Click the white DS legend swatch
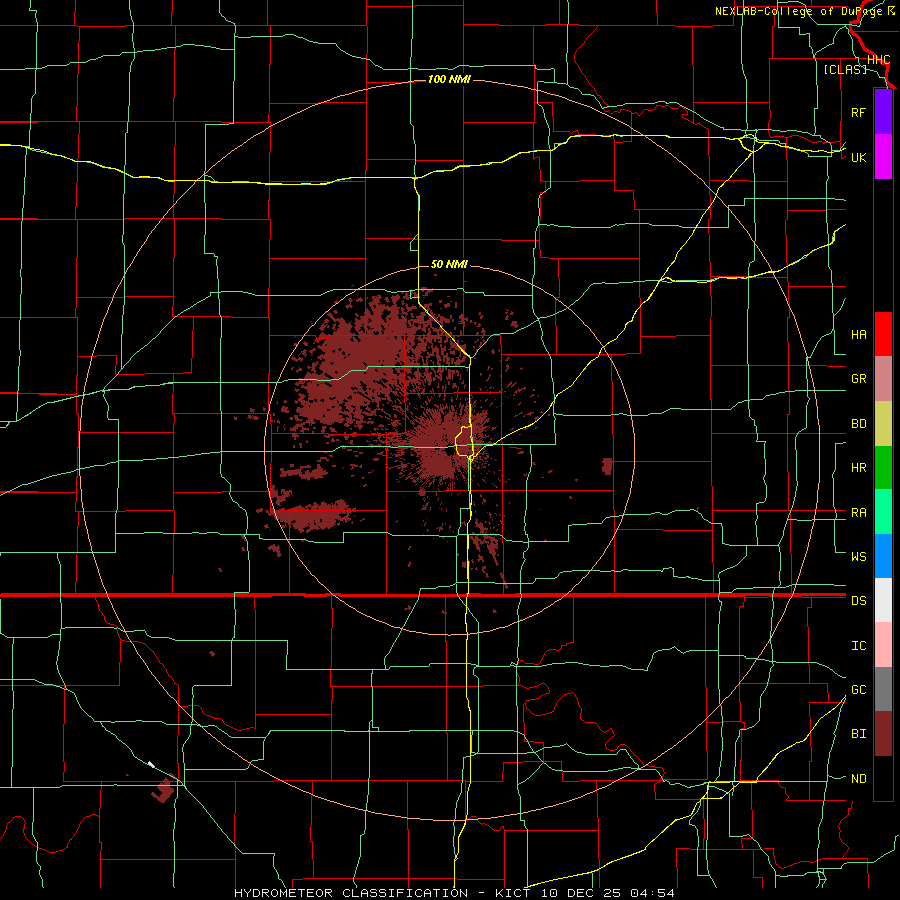 coord(883,600)
